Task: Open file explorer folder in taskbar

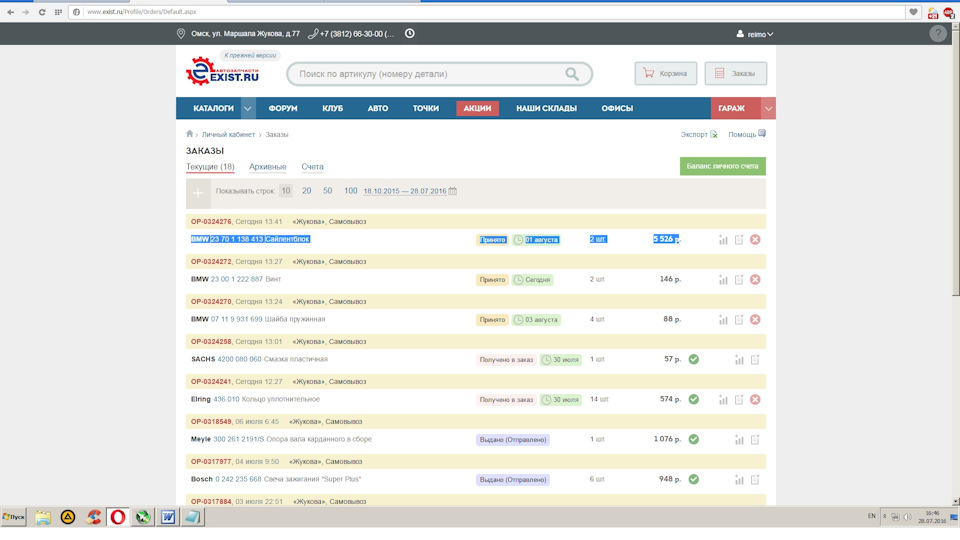Action: (43, 517)
